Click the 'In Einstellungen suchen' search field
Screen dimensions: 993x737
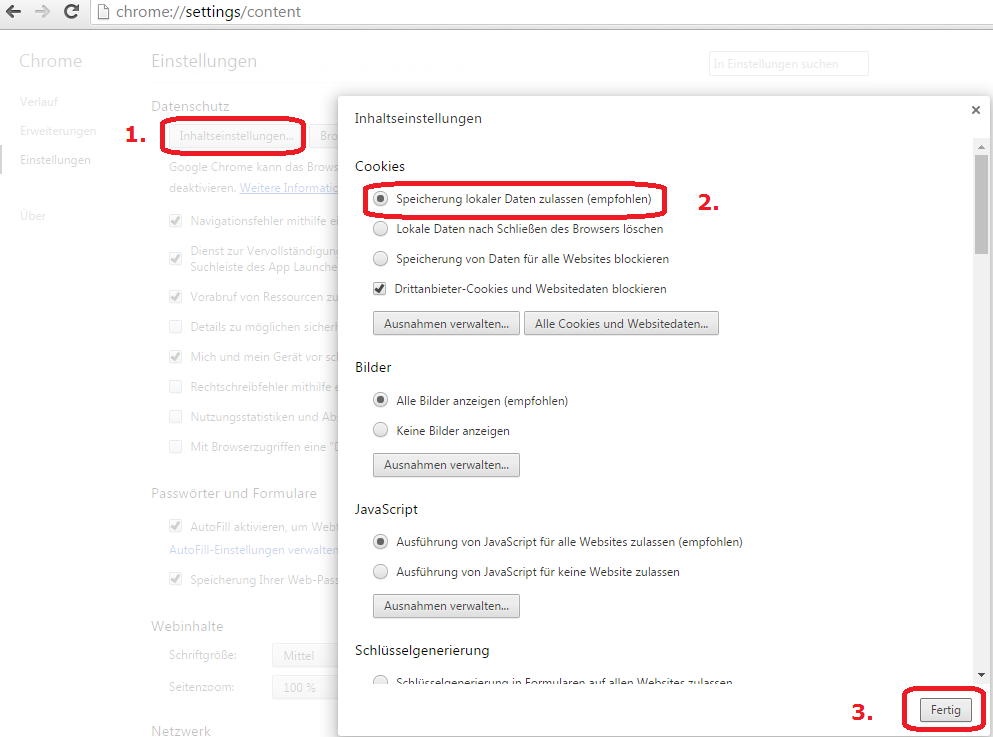tap(788, 64)
